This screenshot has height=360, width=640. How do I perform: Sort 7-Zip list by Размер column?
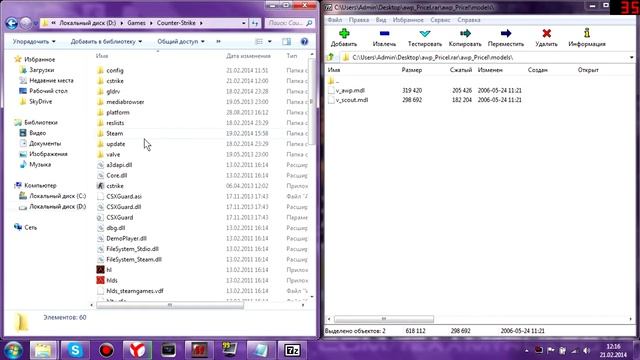point(411,70)
